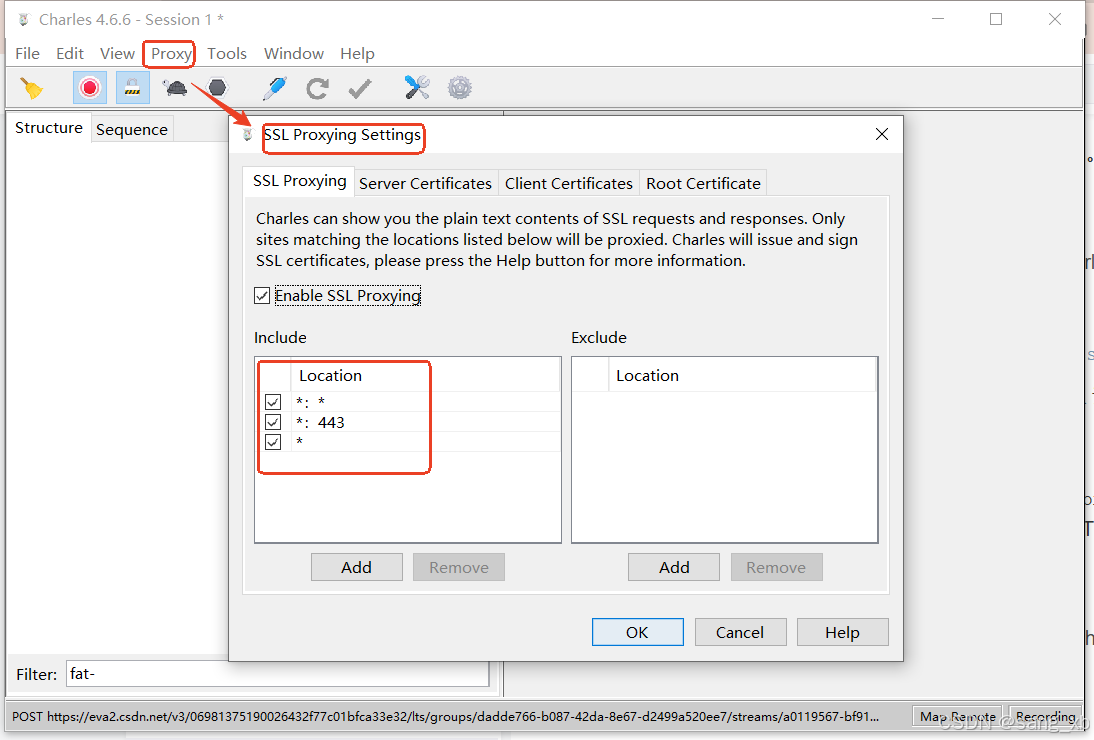The width and height of the screenshot is (1094, 740).
Task: Click the Location header in Include list
Action: coord(426,375)
